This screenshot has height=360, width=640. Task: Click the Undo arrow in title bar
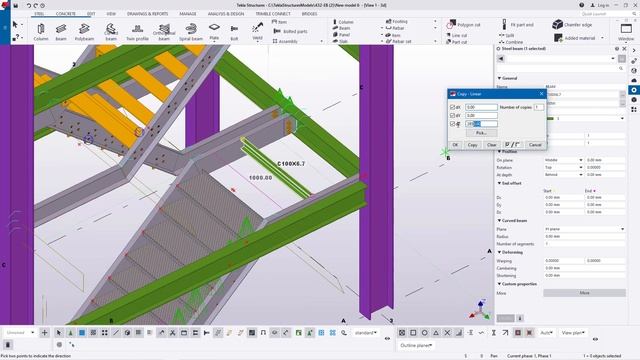pos(29,5)
